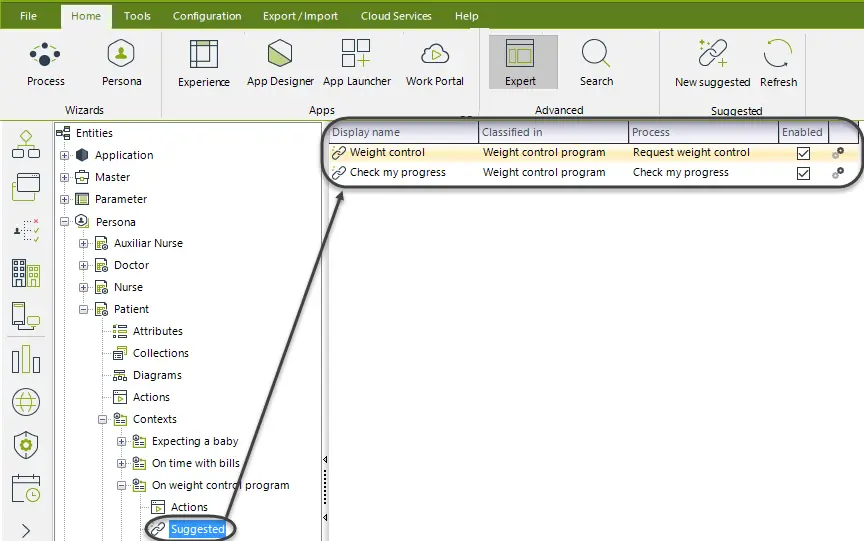
Task: Open the Cloud Services ribbon tab
Action: [396, 16]
